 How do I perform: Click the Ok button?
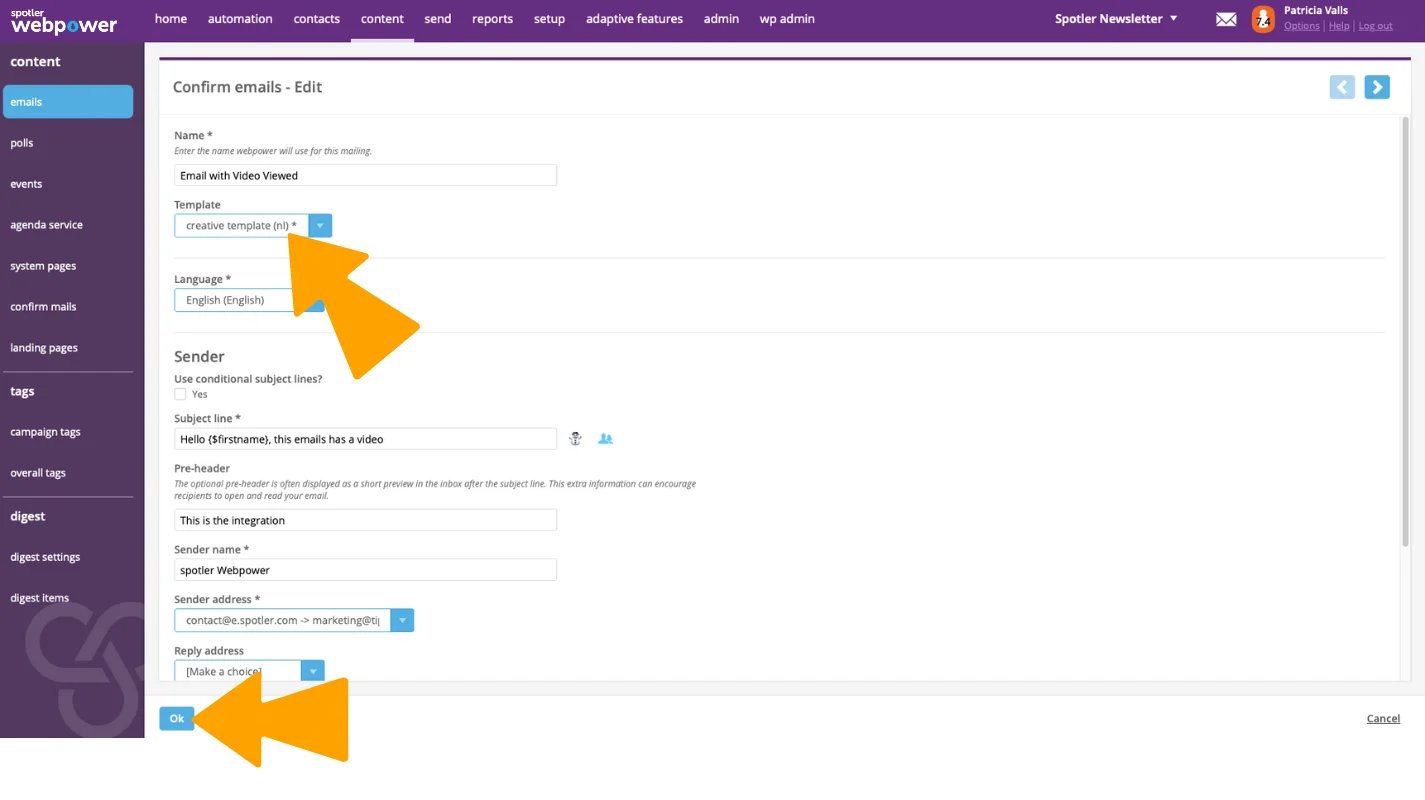click(x=177, y=718)
